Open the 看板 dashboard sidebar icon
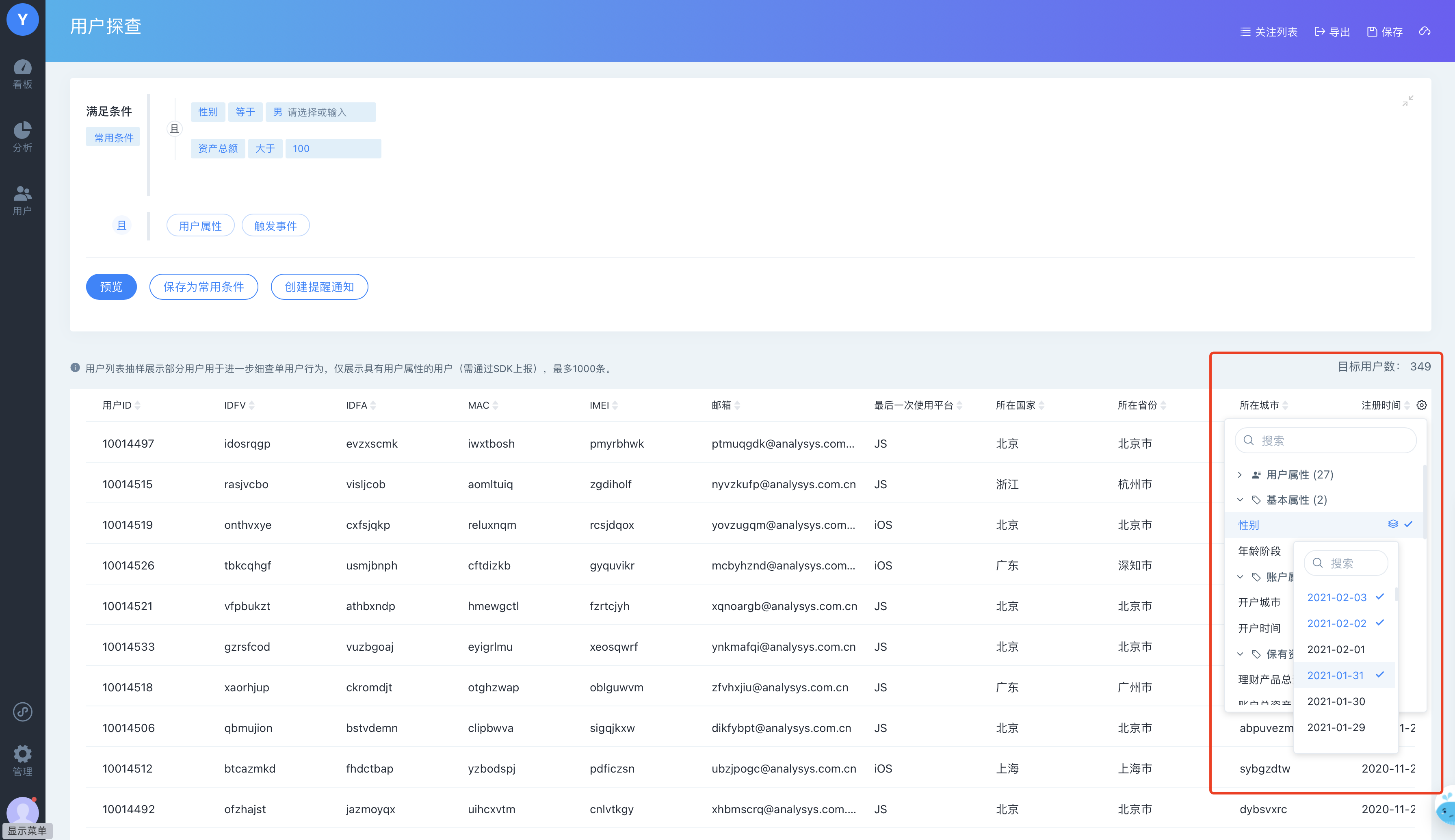Image resolution: width=1455 pixels, height=840 pixels. click(x=22, y=74)
